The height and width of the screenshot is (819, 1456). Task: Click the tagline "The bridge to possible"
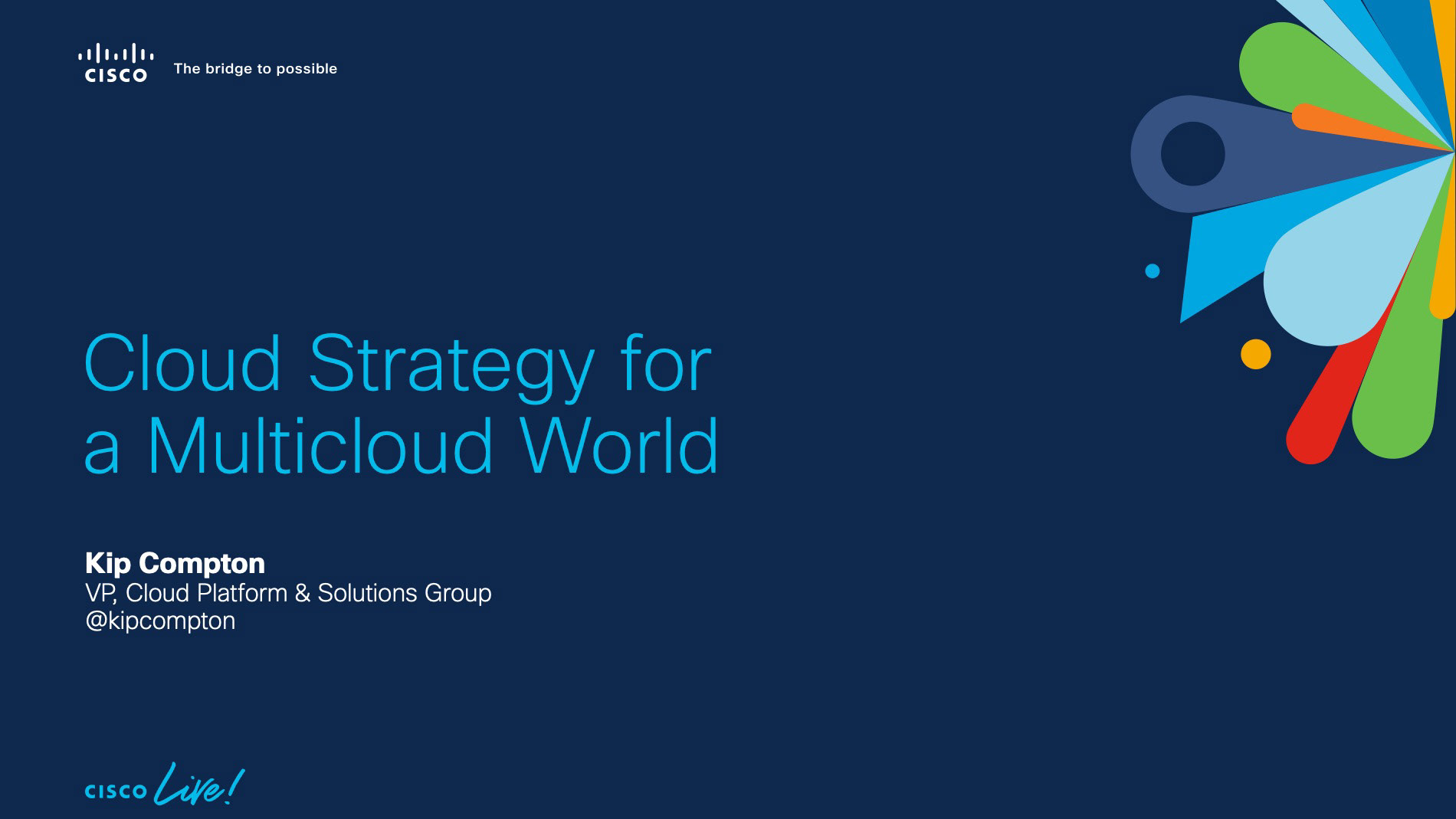pyautogui.click(x=255, y=69)
